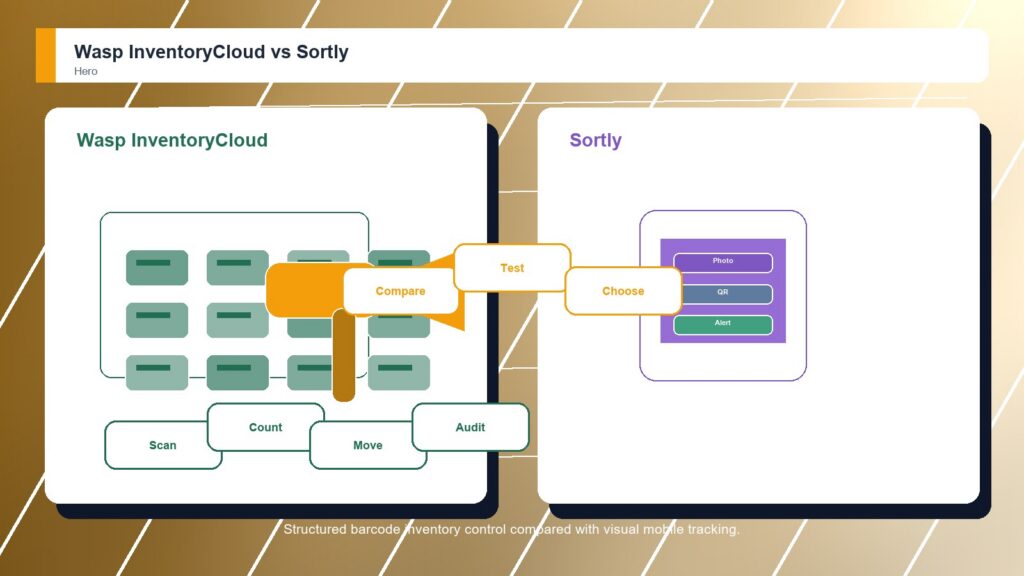
Task: Click the Photo pill in Sortly card
Action: pos(723,262)
